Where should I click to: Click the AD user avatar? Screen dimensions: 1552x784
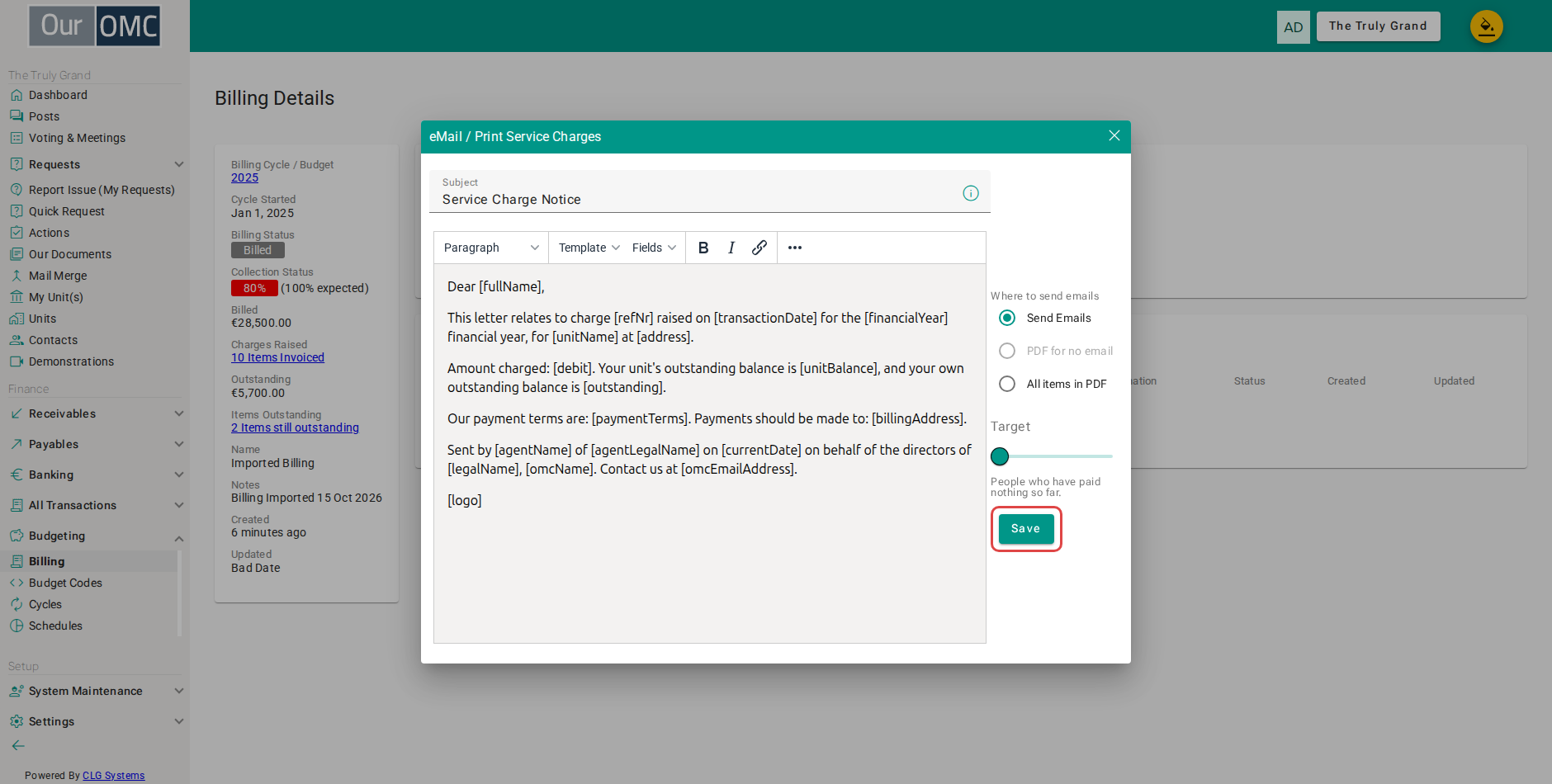[x=1293, y=27]
